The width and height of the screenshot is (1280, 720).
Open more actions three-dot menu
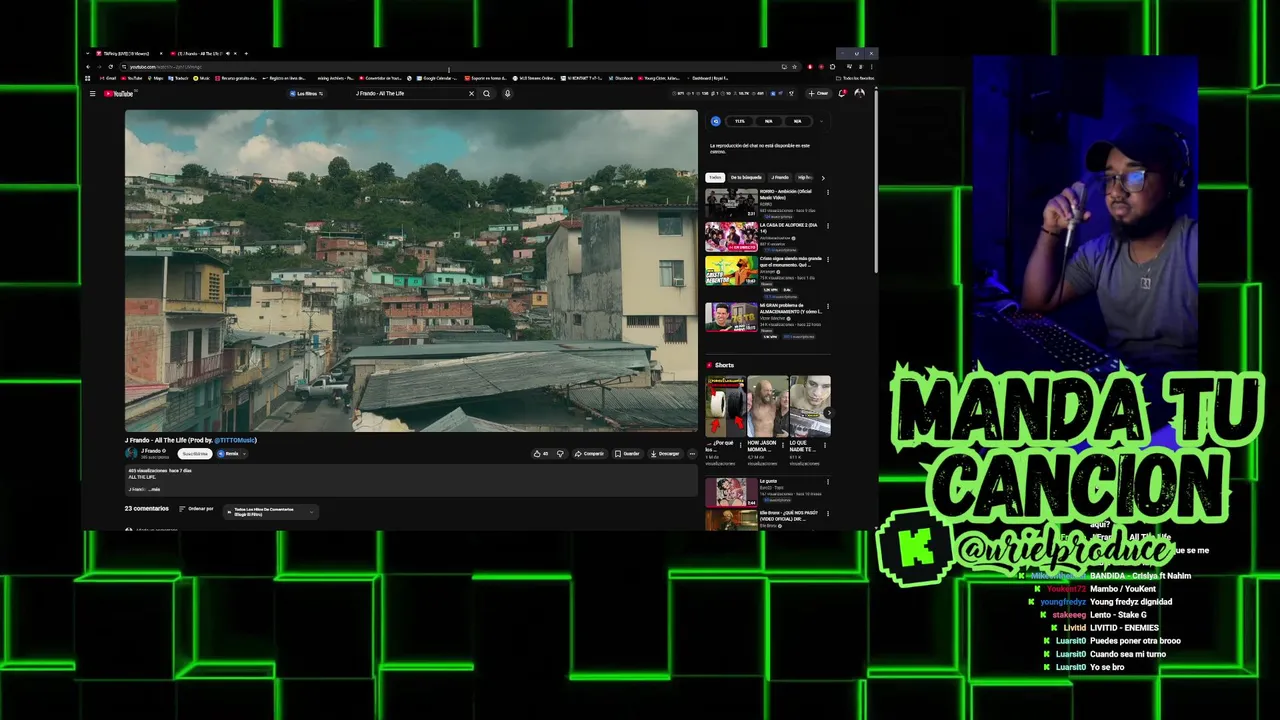(x=692, y=453)
